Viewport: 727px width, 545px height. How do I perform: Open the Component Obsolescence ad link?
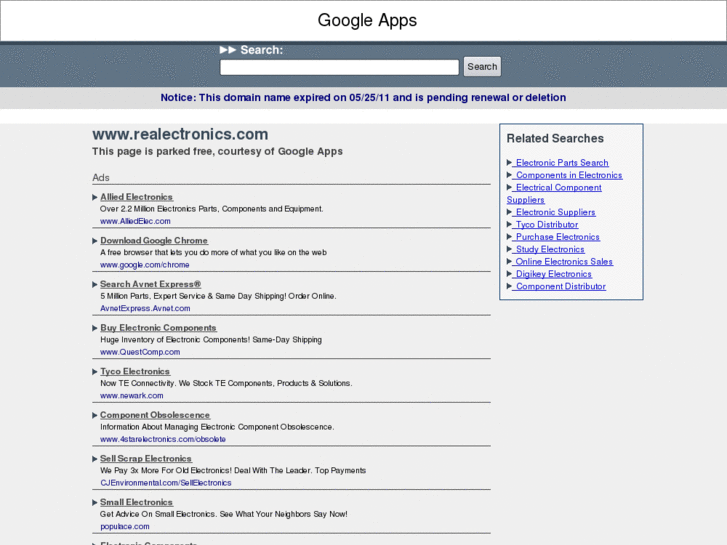pyautogui.click(x=155, y=415)
